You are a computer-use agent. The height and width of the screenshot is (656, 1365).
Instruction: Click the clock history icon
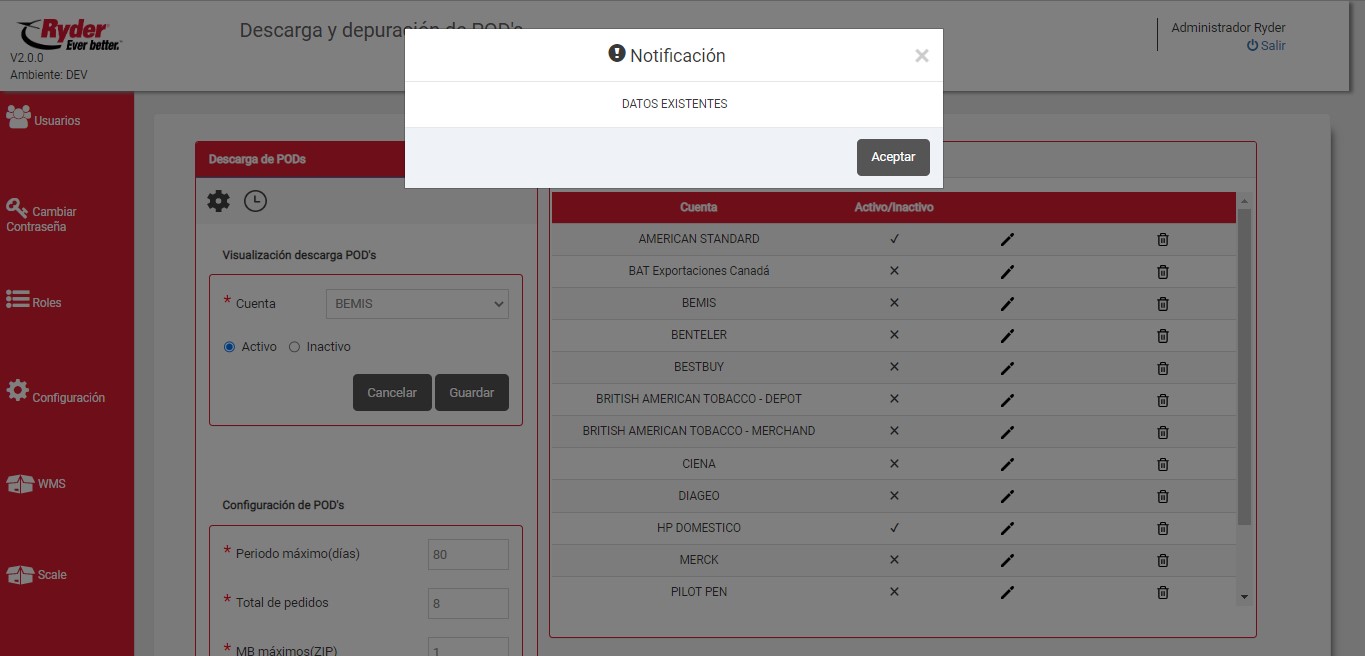click(x=255, y=201)
